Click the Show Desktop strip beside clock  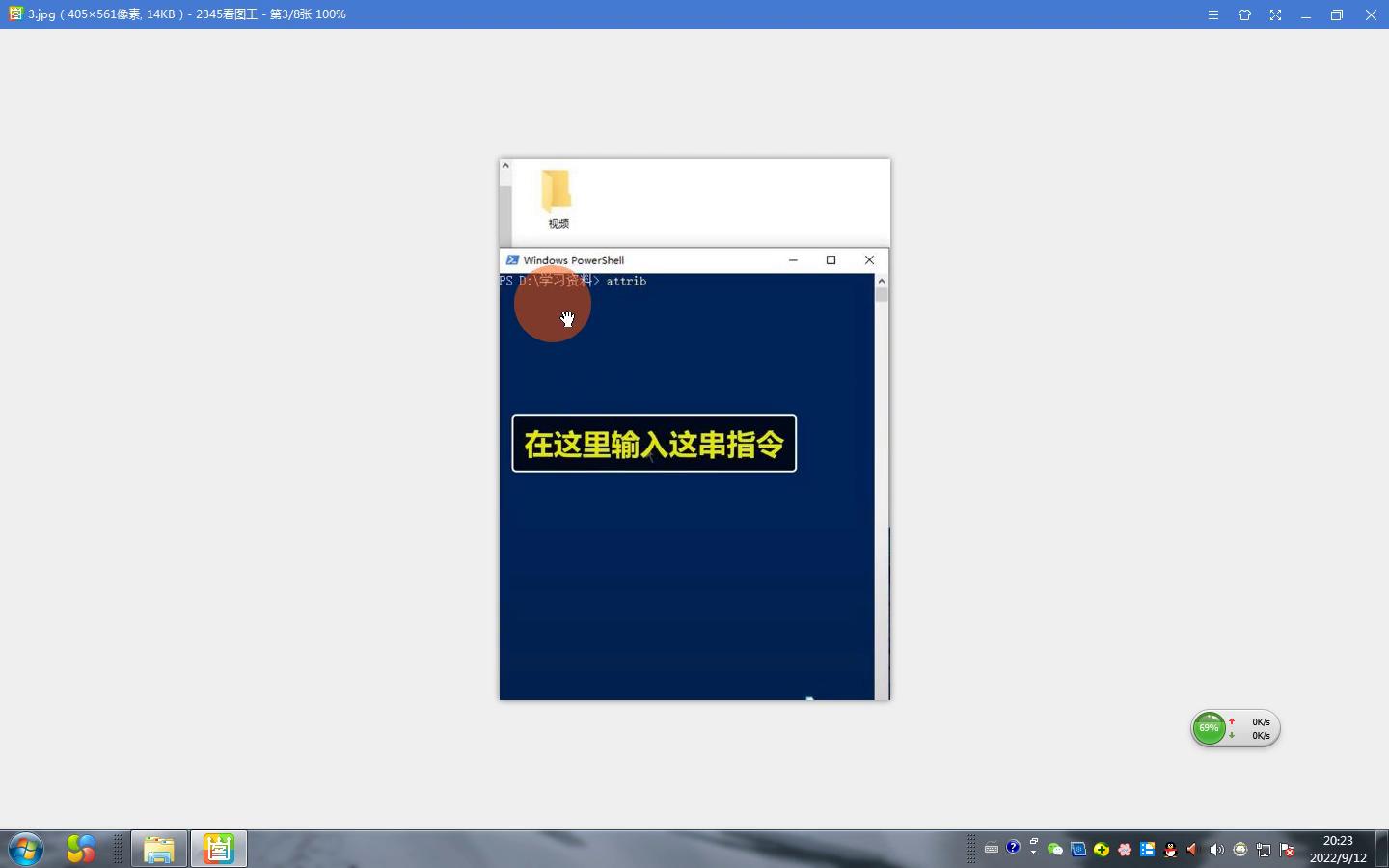tap(1381, 849)
